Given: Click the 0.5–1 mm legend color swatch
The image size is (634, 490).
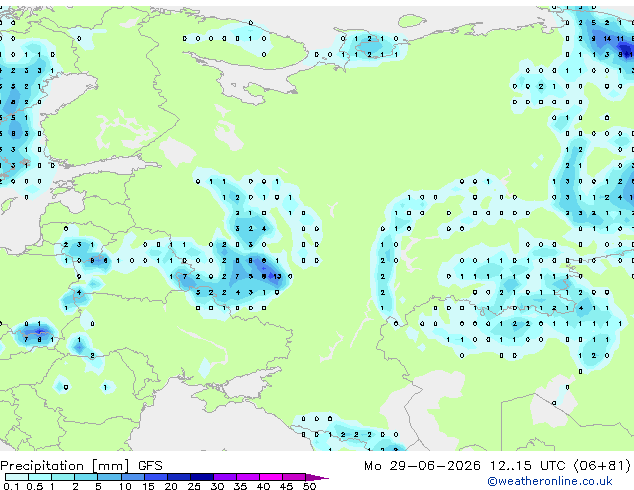Looking at the screenshot, I should tap(40, 477).
